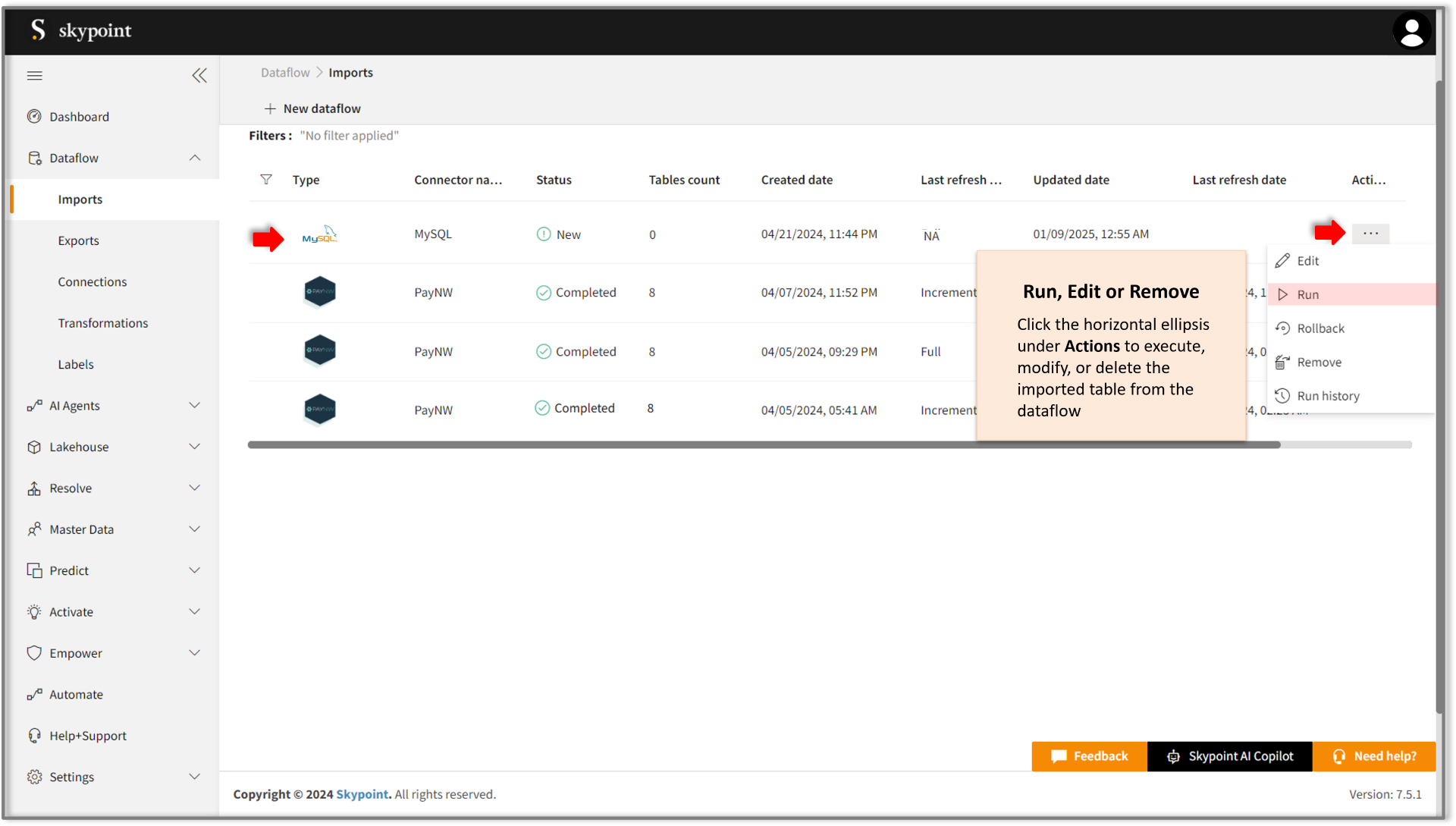Collapse the Dataflow menu section

pyautogui.click(x=195, y=158)
